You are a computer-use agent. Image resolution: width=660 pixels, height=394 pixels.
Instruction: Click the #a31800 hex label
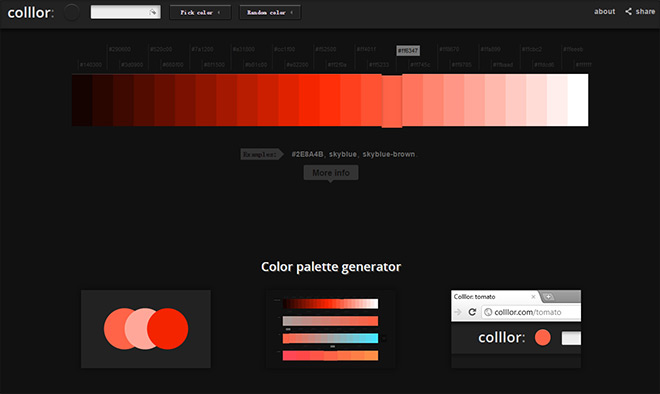pyautogui.click(x=243, y=49)
